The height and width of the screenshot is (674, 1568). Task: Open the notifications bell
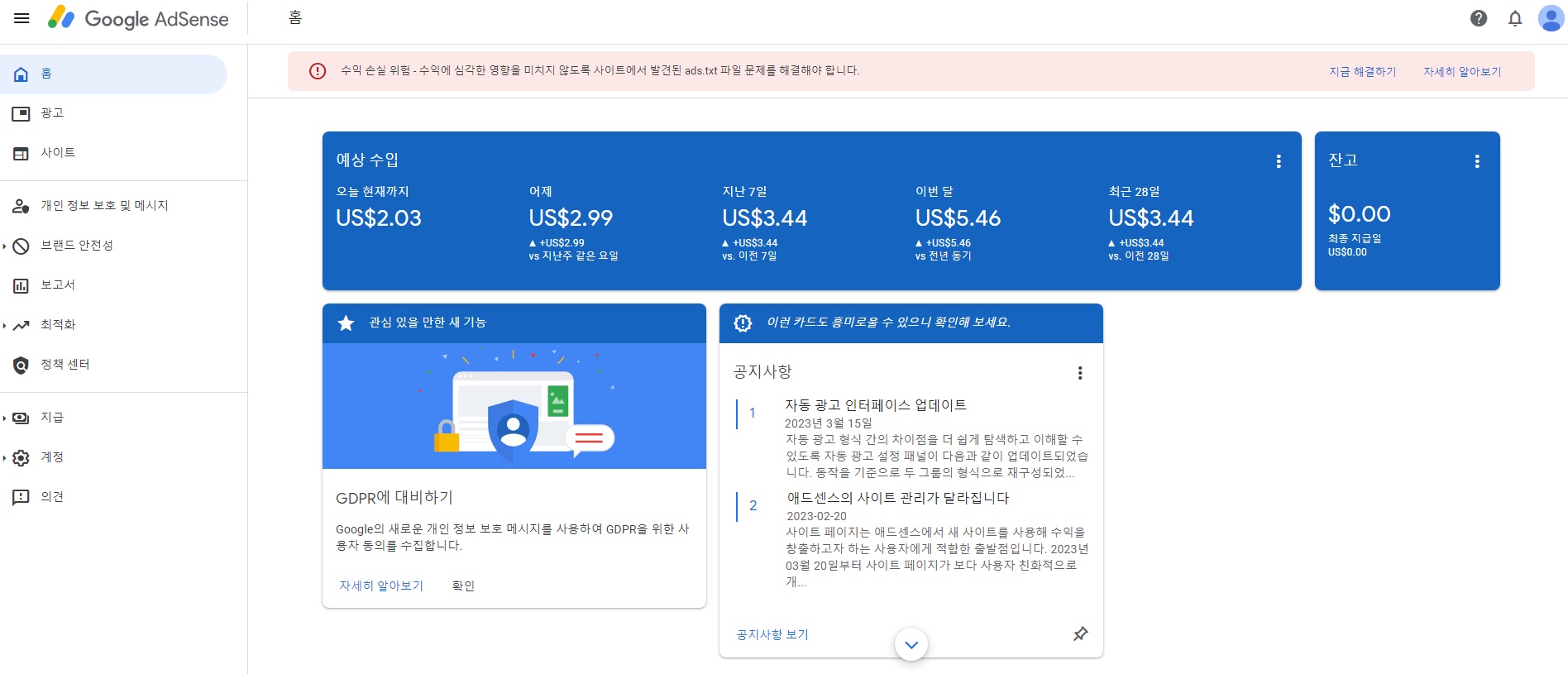1515,18
